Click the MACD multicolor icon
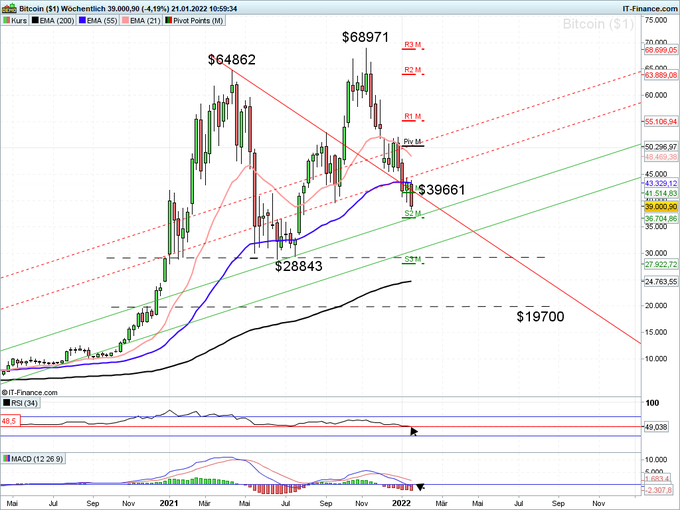 coord(6,458)
